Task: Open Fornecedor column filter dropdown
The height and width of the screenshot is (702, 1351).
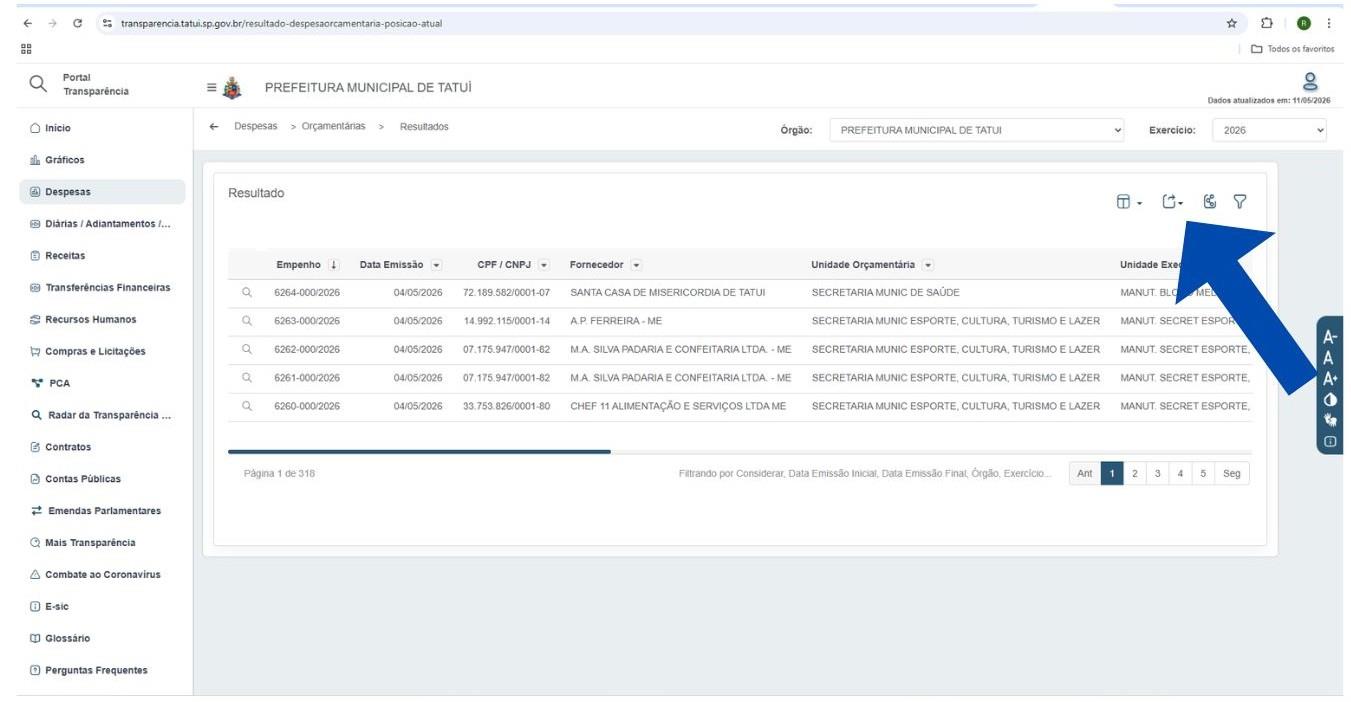Action: 636,265
